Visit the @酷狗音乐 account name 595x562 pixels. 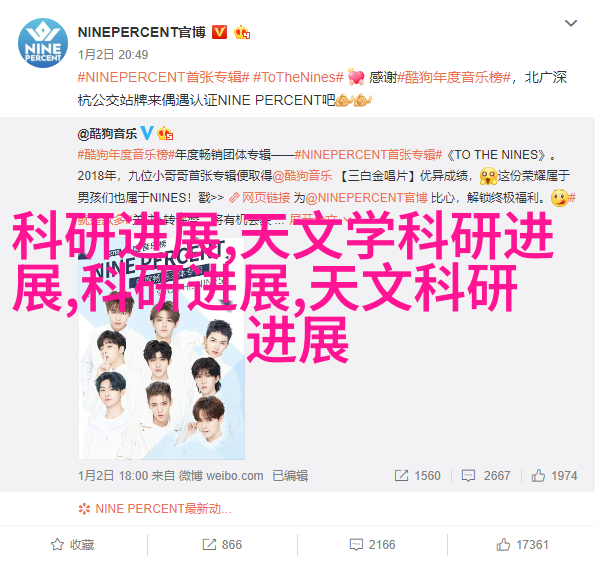coord(107,134)
